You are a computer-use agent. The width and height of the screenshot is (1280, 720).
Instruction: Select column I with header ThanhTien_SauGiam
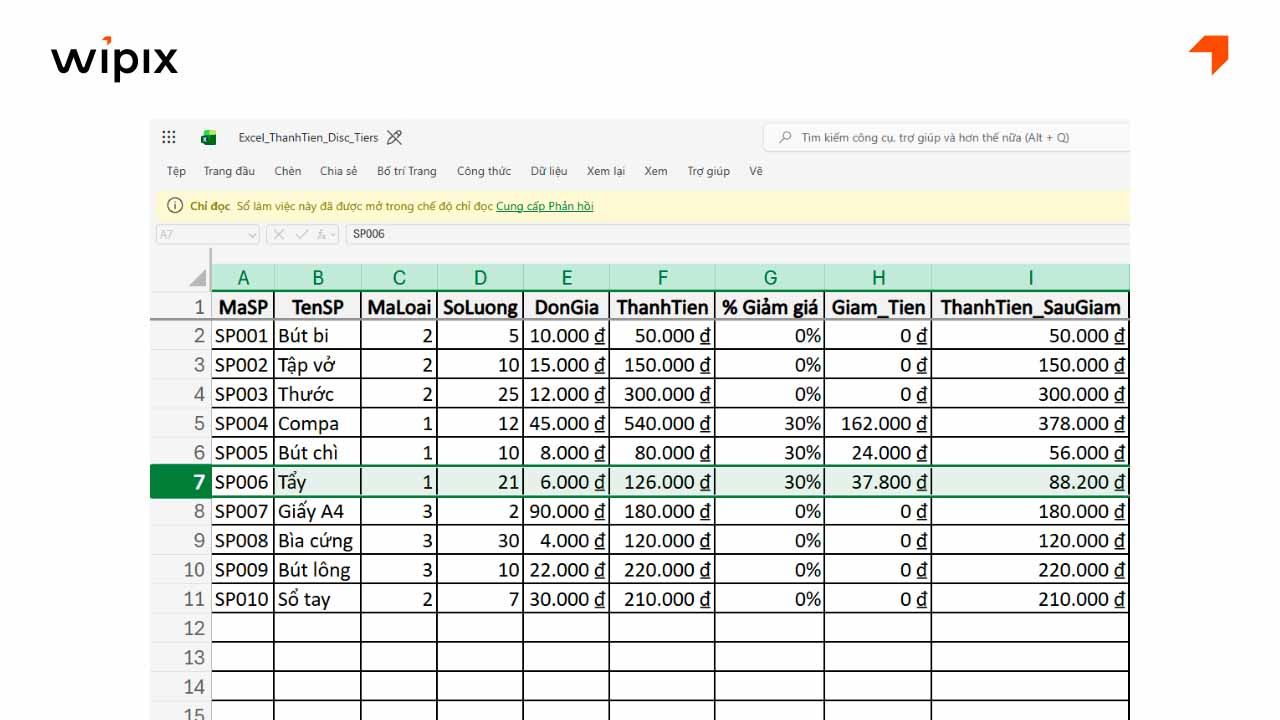[x=1031, y=277]
